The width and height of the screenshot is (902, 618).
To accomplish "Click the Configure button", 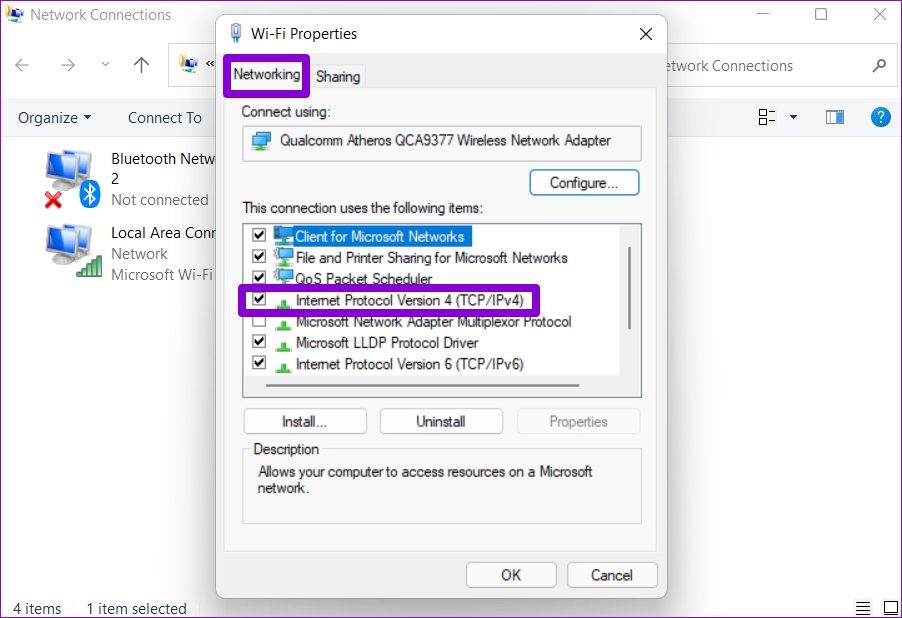I will point(584,182).
